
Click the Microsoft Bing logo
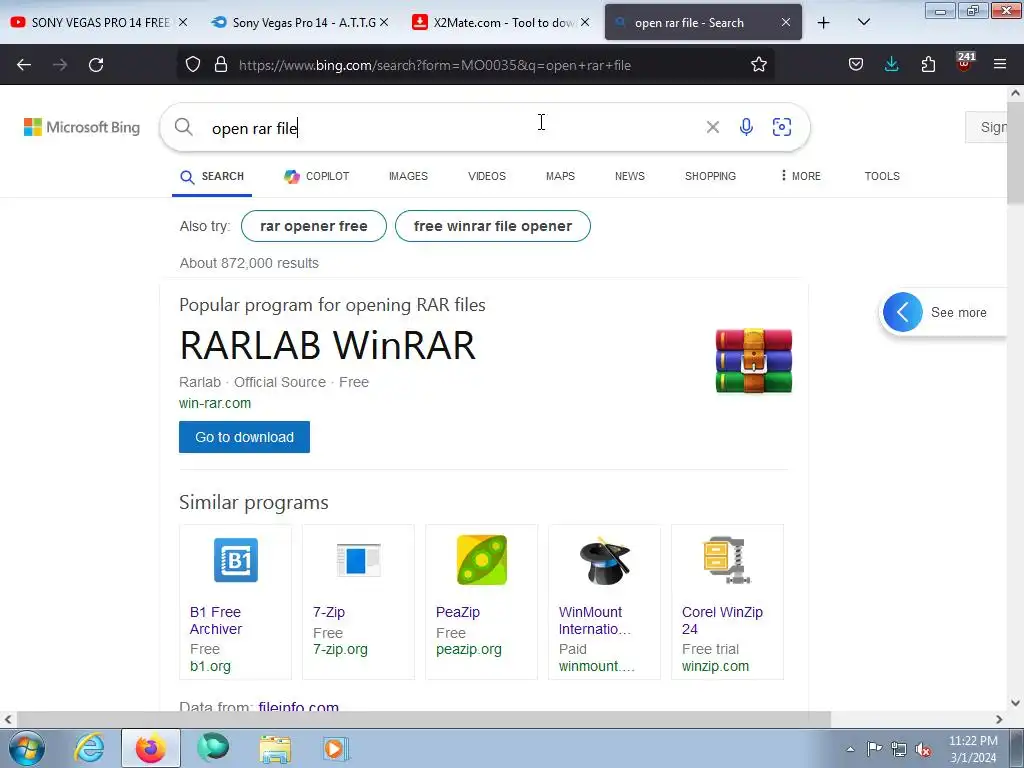[x=82, y=127]
